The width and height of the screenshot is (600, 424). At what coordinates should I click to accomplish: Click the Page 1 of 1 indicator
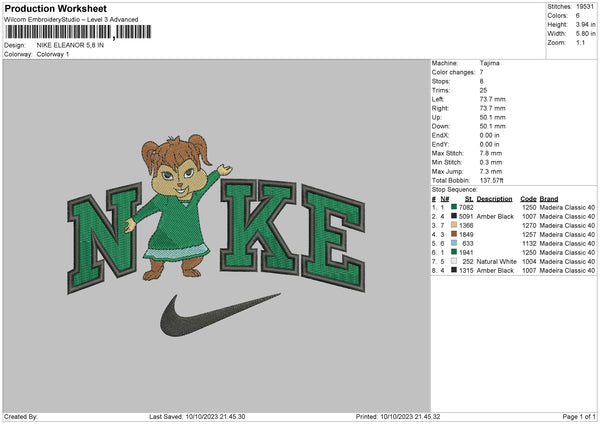click(x=579, y=416)
